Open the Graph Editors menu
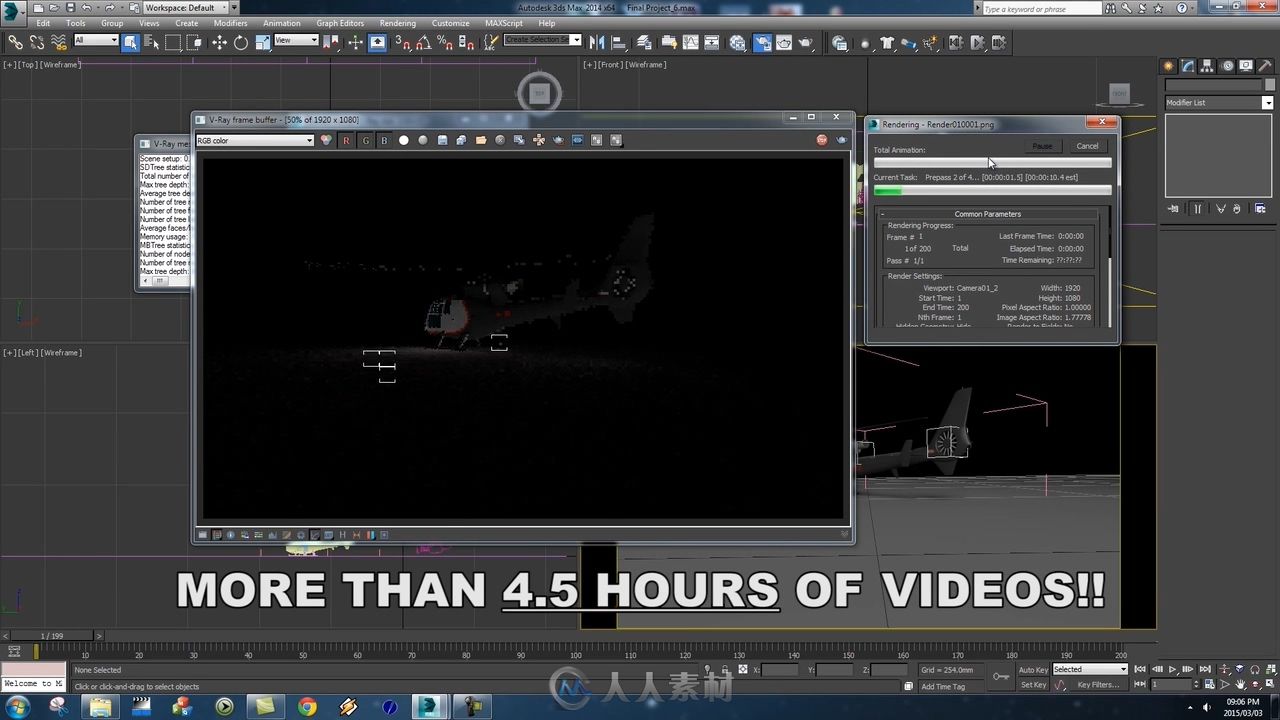The width and height of the screenshot is (1280, 720). (x=340, y=23)
